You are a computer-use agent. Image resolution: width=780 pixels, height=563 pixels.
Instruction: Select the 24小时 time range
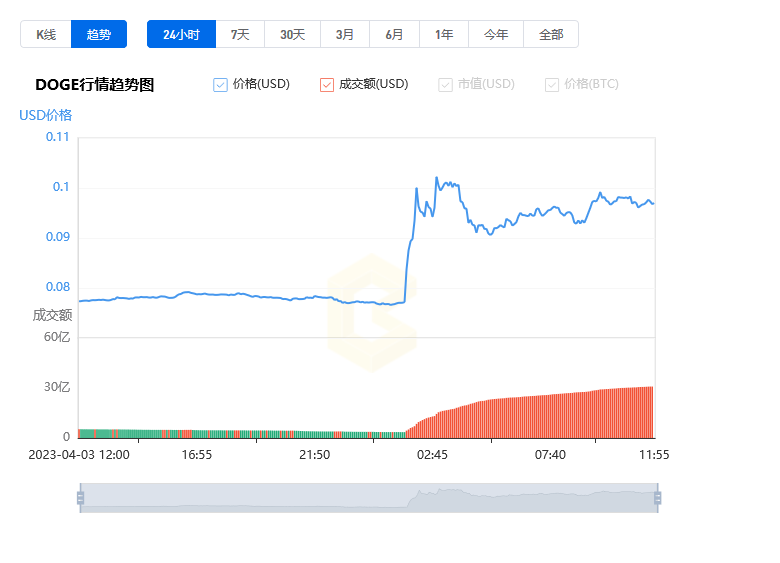click(x=181, y=34)
